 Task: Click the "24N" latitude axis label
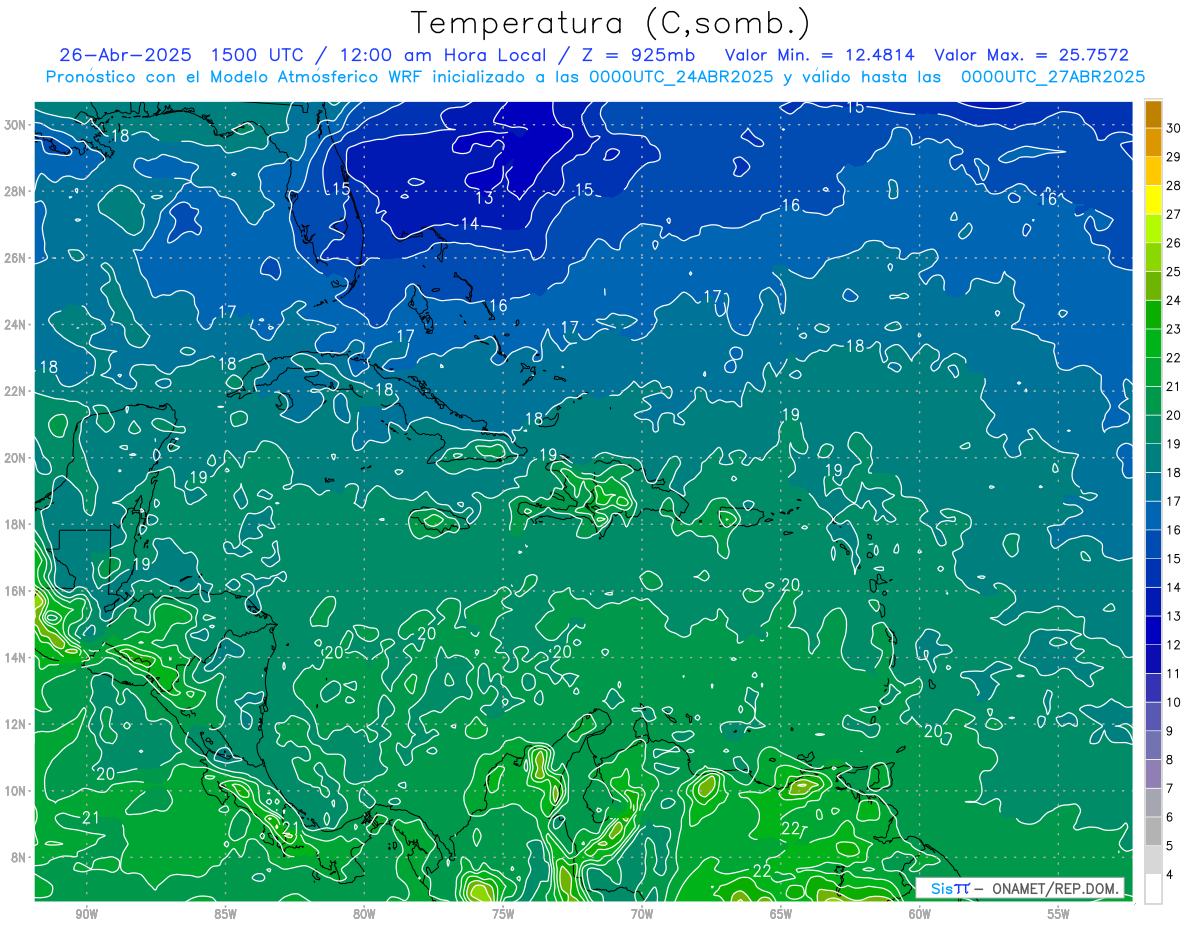click(15, 325)
